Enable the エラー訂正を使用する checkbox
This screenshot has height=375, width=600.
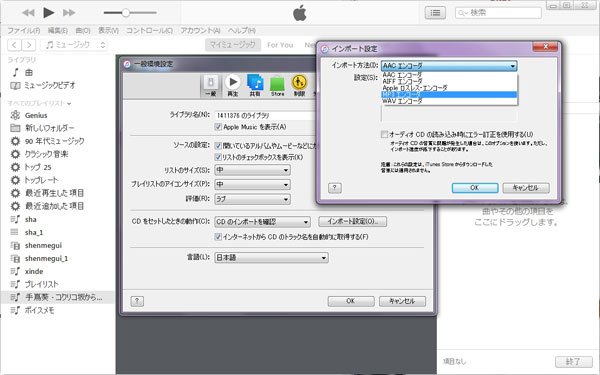pyautogui.click(x=384, y=134)
